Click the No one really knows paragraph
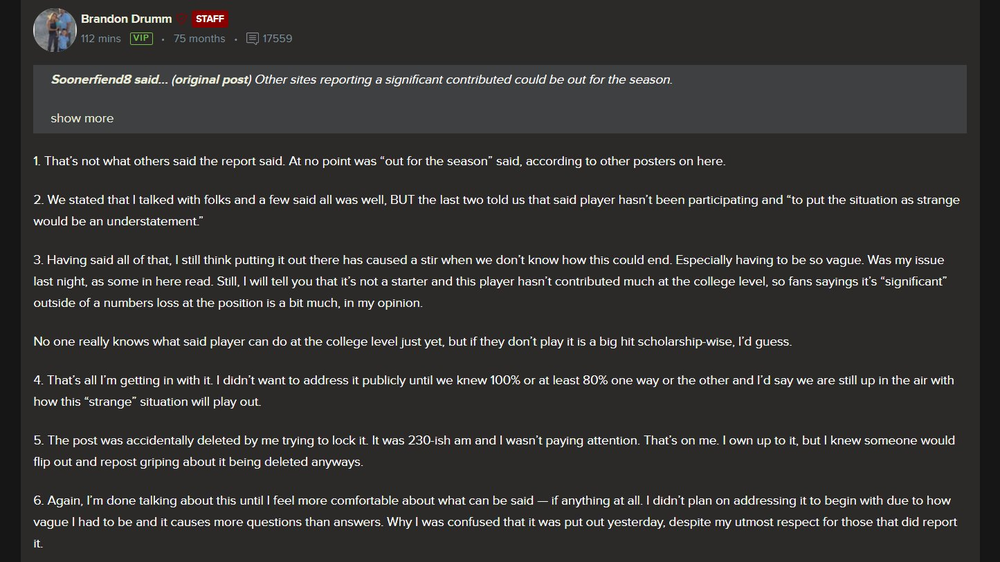Image resolution: width=1000 pixels, height=562 pixels. tap(412, 341)
